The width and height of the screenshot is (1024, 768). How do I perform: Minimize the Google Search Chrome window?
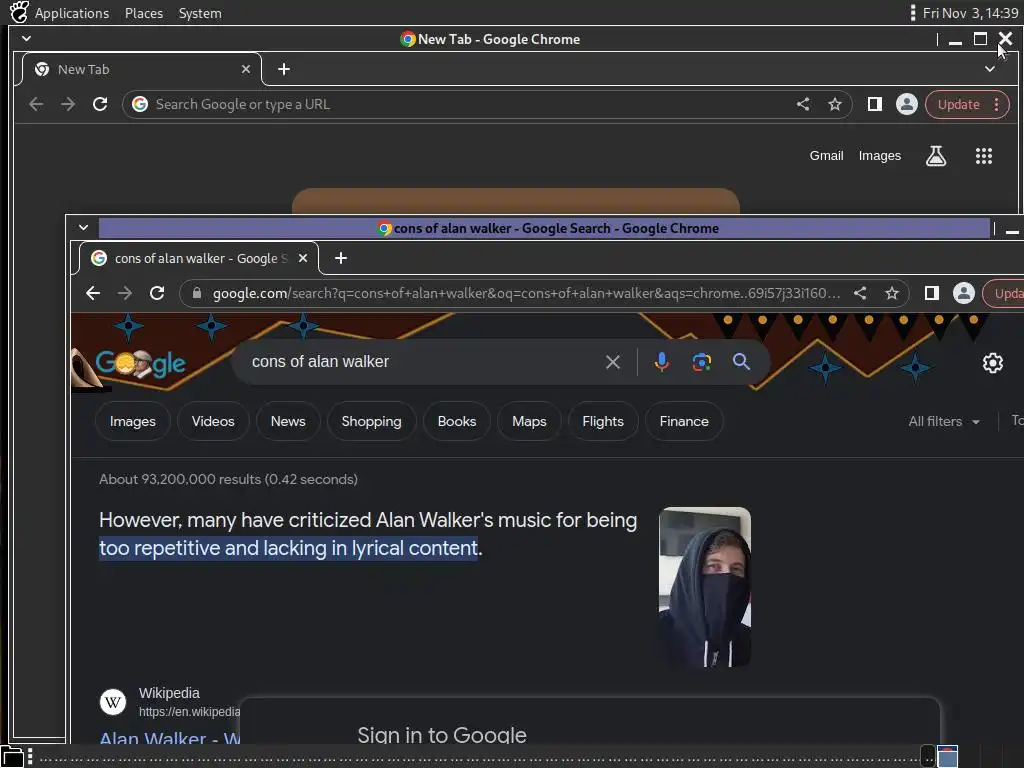[x=1012, y=229]
